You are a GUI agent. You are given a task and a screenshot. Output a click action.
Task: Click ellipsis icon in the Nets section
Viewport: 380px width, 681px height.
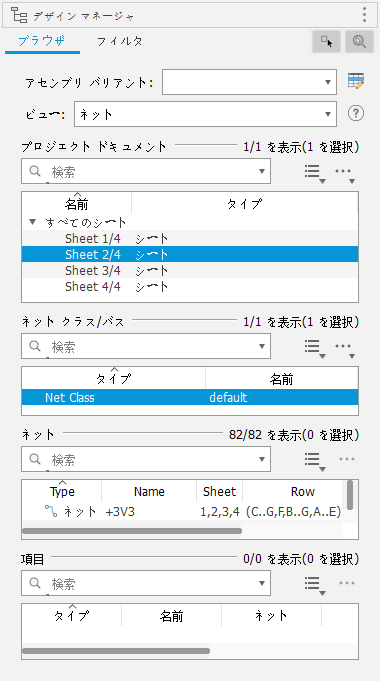347,459
